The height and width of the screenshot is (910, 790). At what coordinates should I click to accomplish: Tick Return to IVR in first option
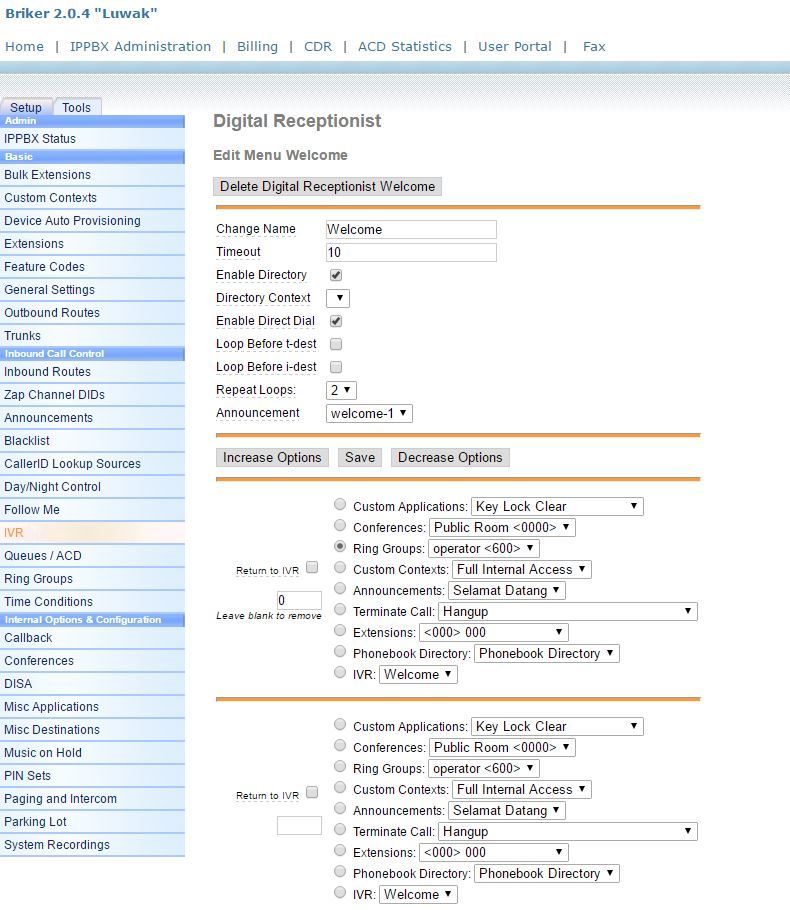[x=312, y=567]
